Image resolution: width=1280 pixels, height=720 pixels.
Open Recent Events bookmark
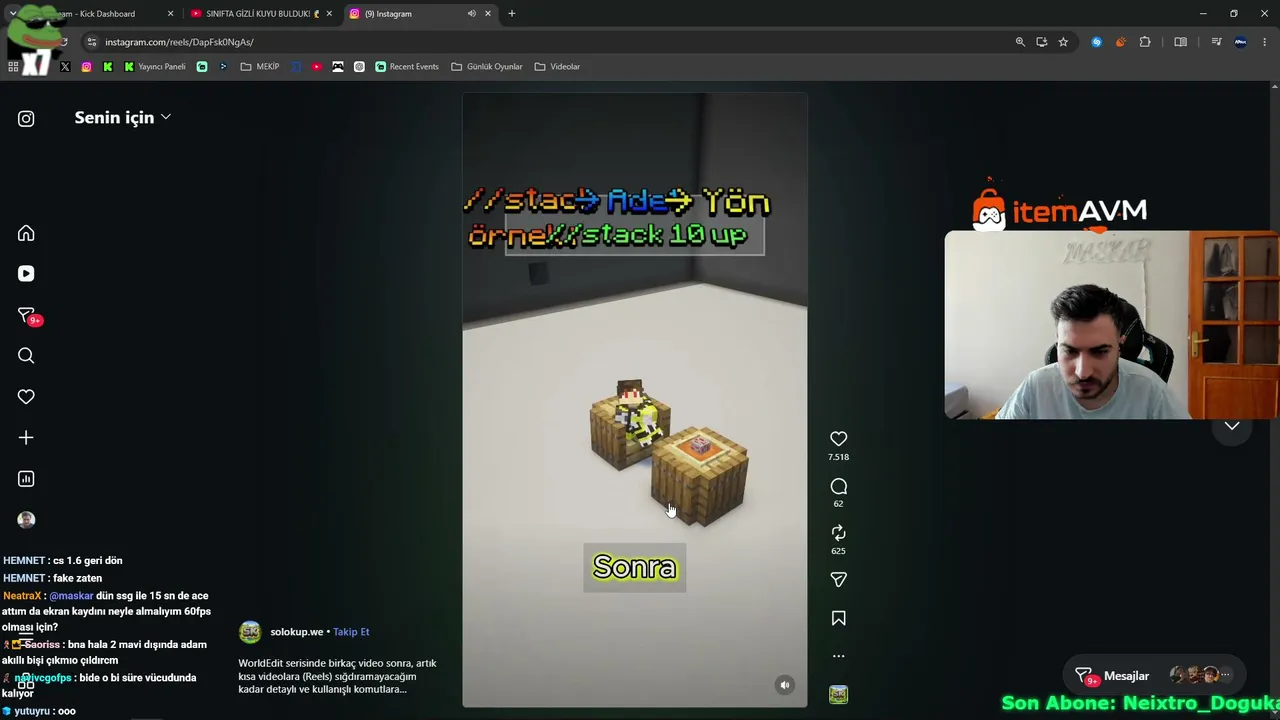tap(407, 67)
